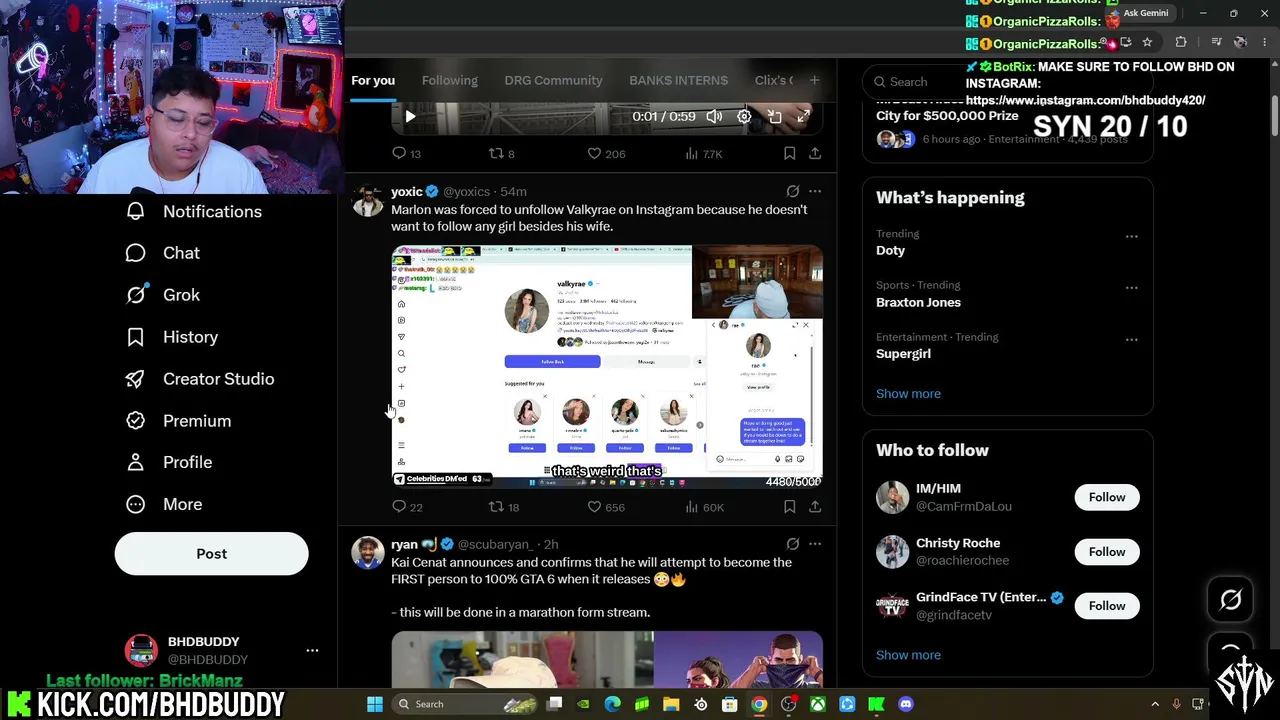Open ryan's profile avatar
1280x720 pixels.
coord(368,553)
